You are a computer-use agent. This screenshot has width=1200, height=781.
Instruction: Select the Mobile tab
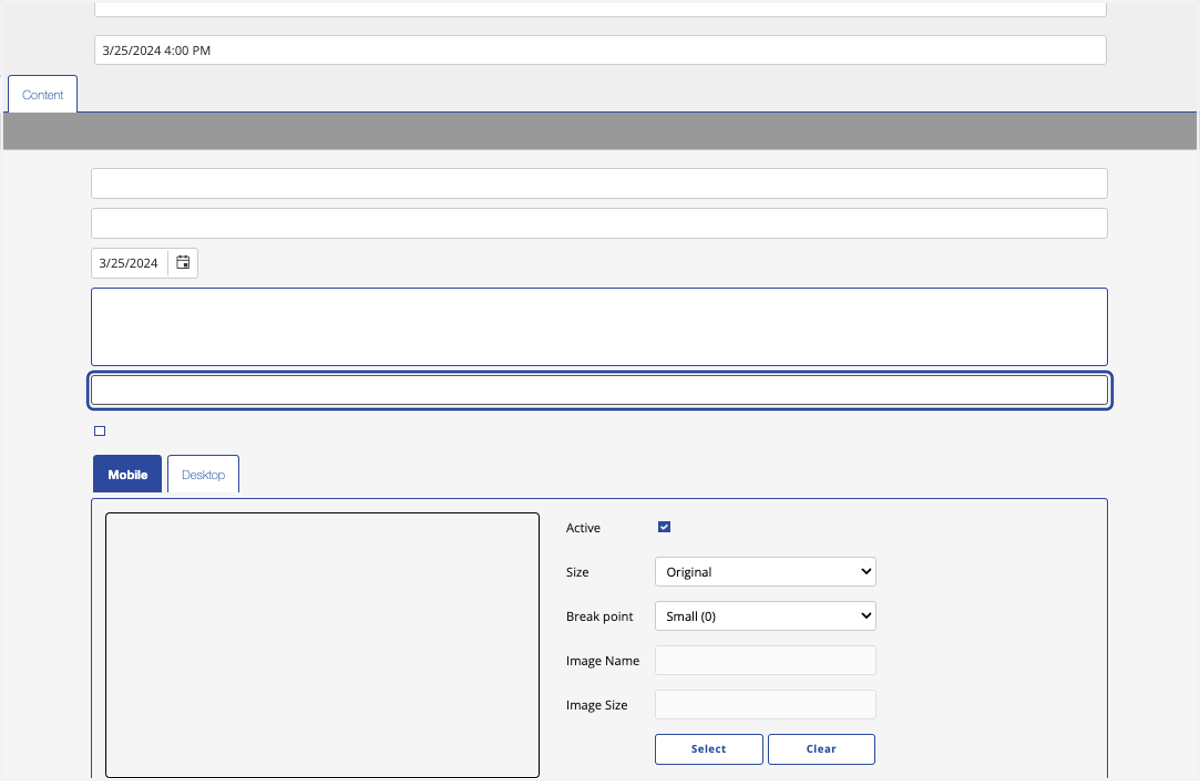pos(127,474)
